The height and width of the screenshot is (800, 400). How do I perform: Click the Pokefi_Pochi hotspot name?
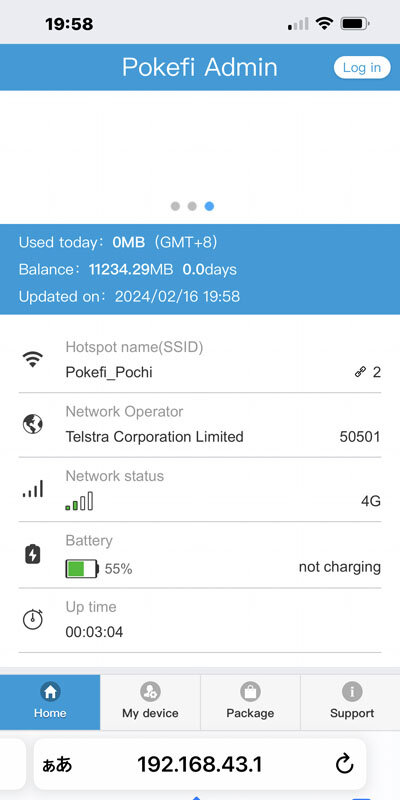point(109,372)
